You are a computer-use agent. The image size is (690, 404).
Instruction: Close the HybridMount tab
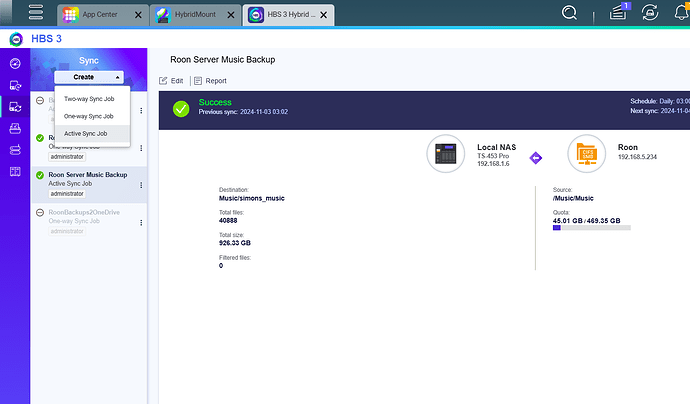tap(231, 15)
